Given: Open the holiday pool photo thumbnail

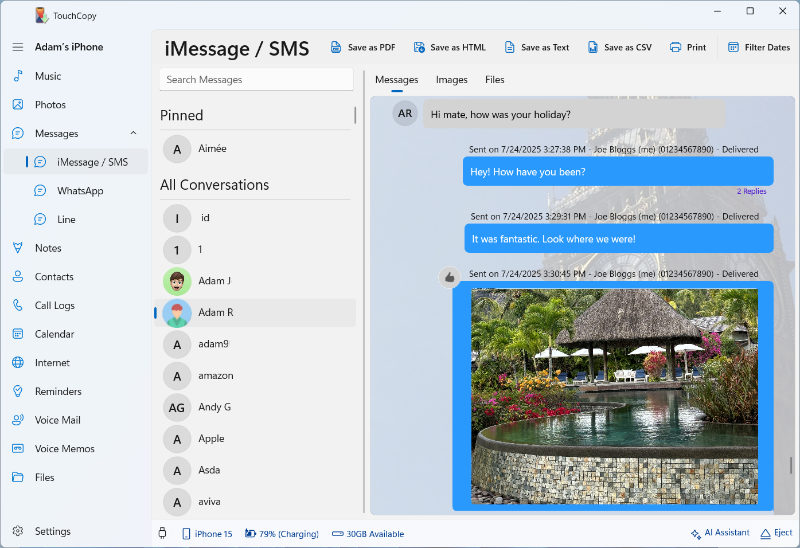Looking at the screenshot, I should pos(614,396).
